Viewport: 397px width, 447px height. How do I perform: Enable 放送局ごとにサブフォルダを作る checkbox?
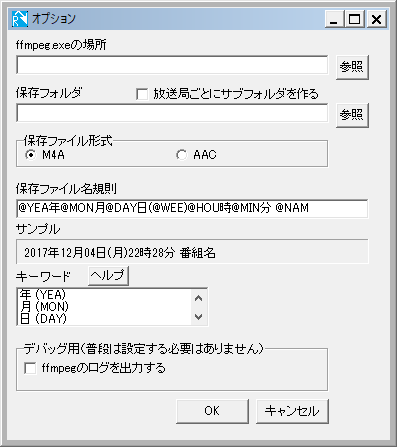[x=142, y=94]
